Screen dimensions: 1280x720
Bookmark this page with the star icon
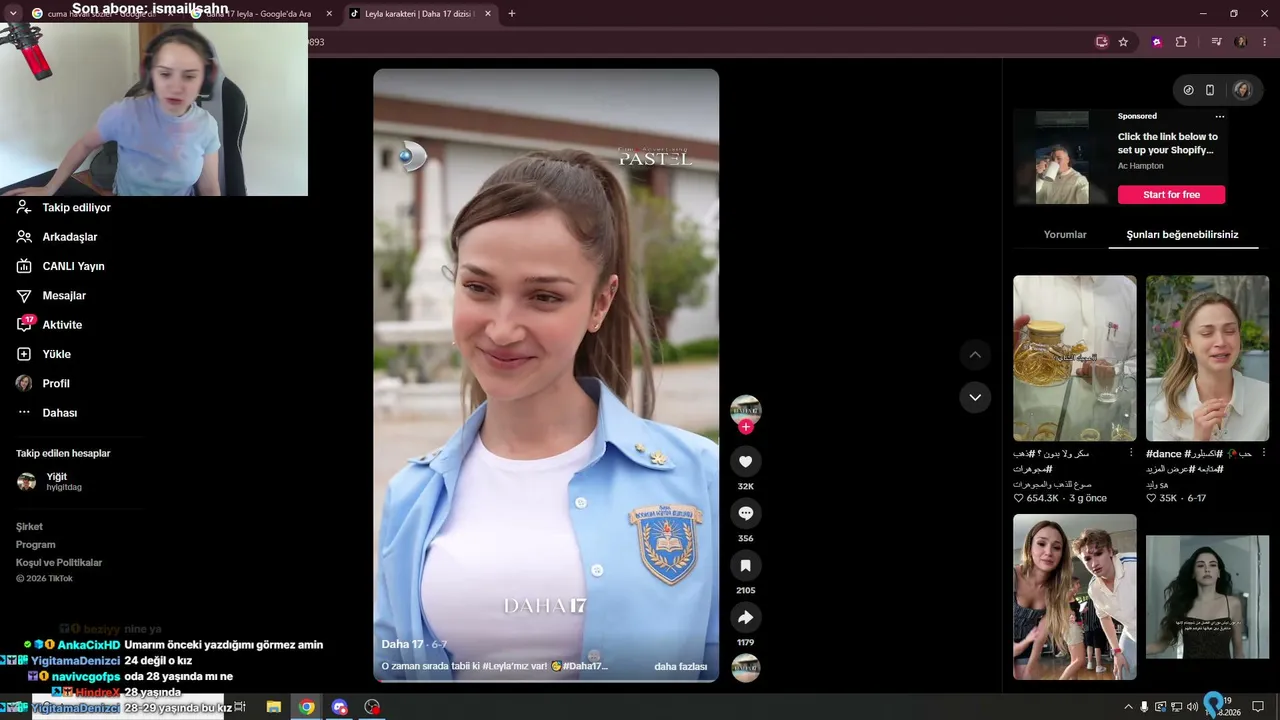[x=1123, y=42]
